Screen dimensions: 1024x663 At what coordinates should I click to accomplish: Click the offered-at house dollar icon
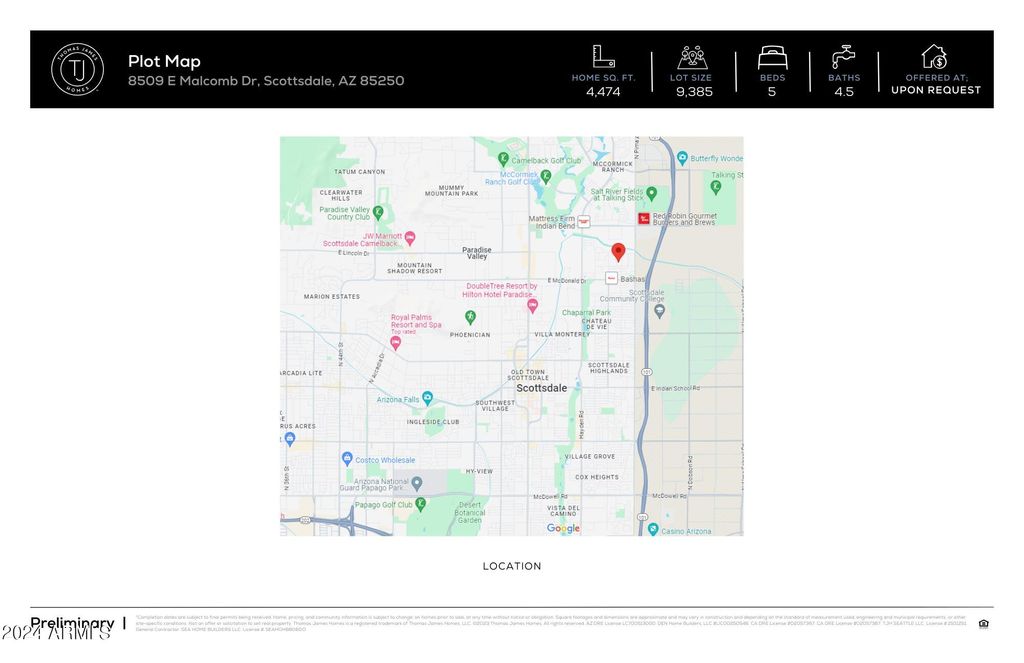pyautogui.click(x=935, y=56)
